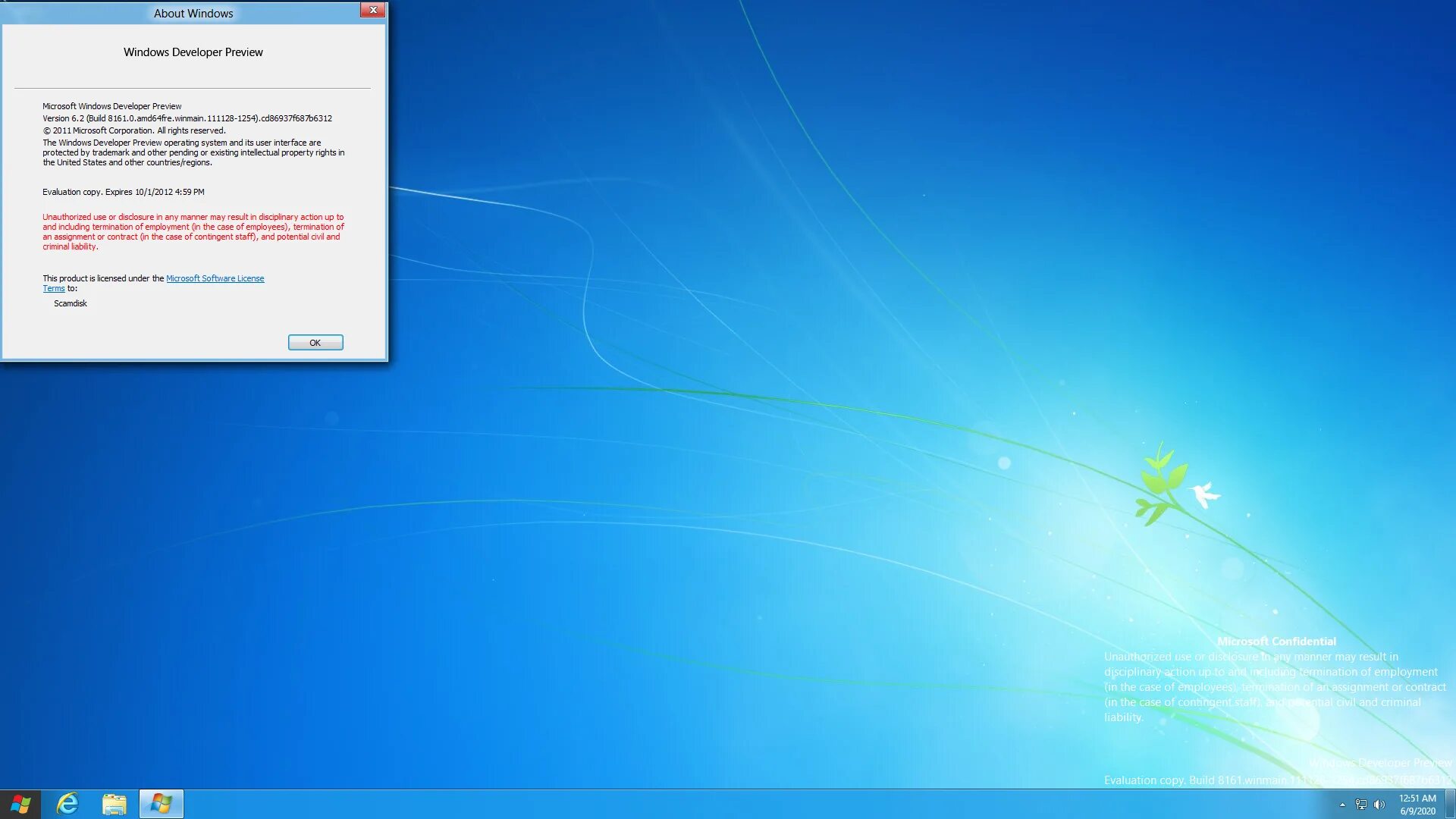Click the Show Desktop strip at taskbar edge

click(x=1451, y=804)
